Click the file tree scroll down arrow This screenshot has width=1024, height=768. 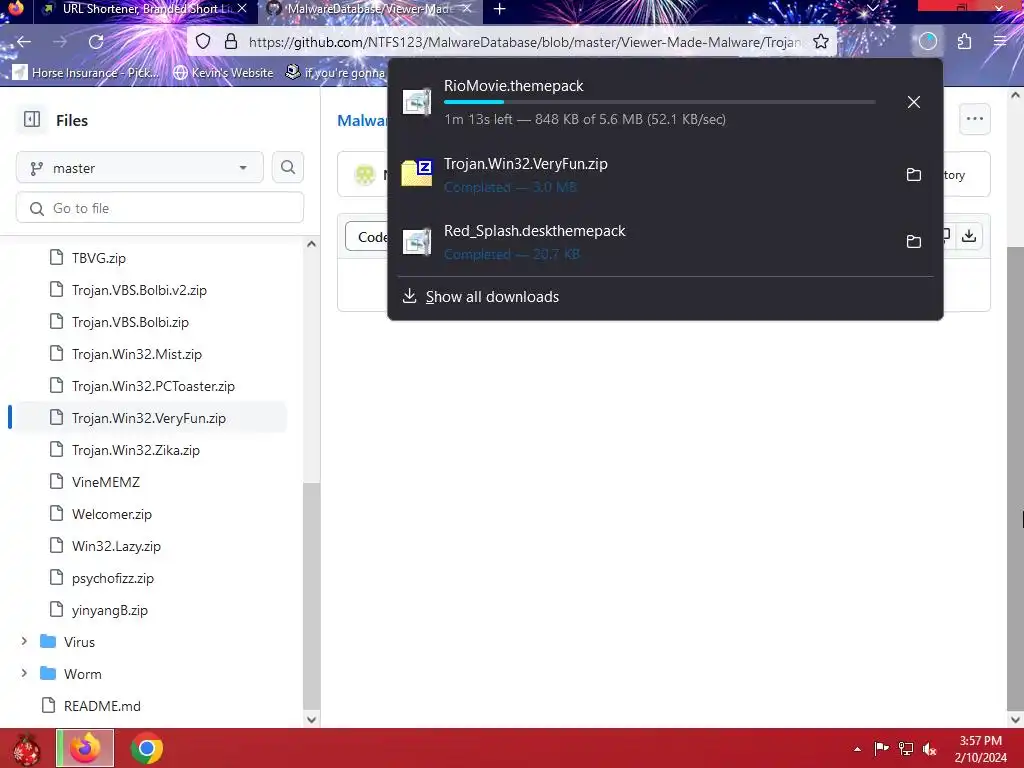coord(312,719)
